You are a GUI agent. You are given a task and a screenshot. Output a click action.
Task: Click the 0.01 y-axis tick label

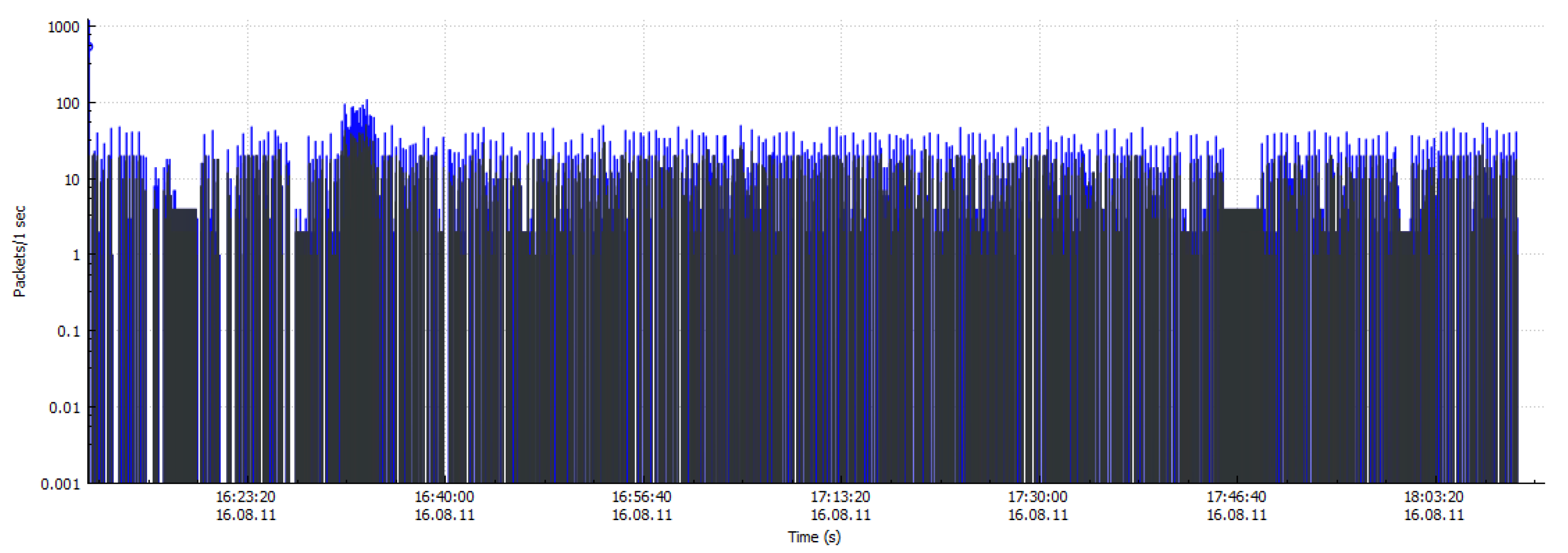(64, 408)
